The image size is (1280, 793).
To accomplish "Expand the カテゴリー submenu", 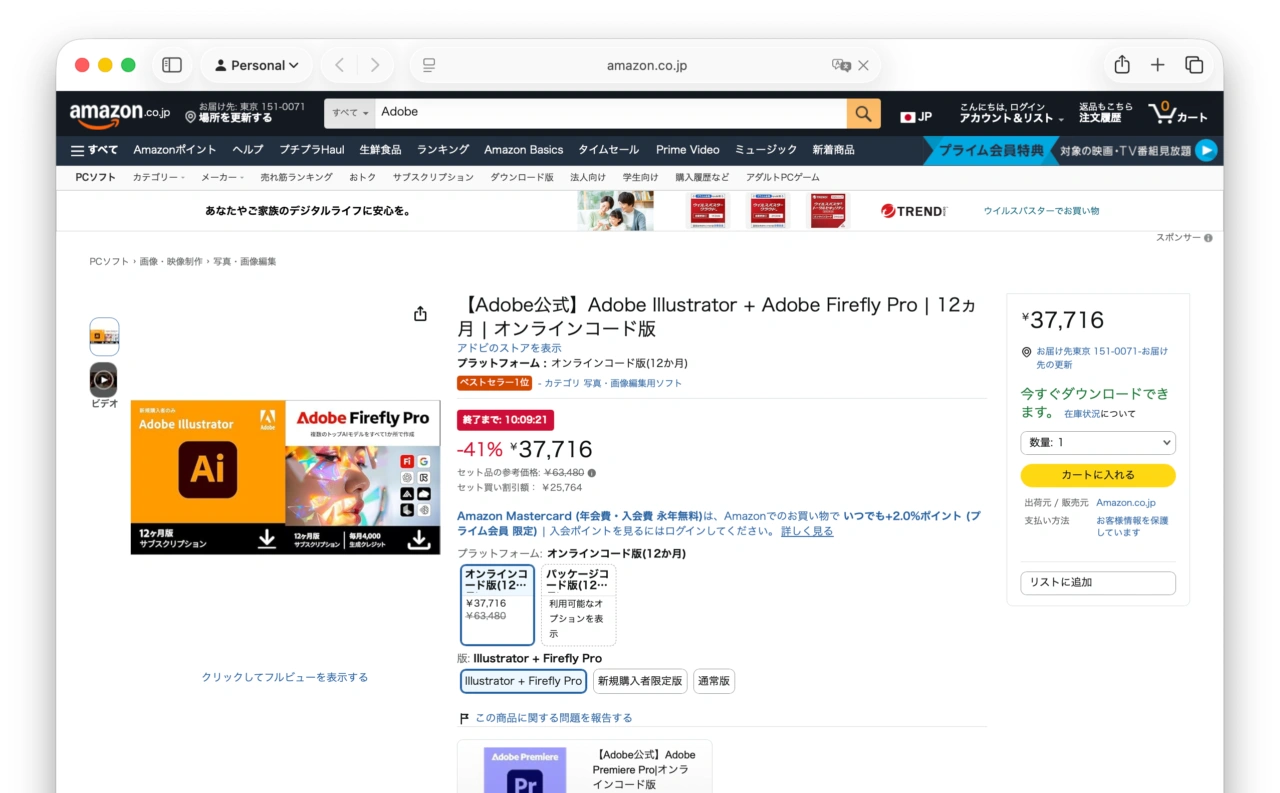I will pyautogui.click(x=159, y=177).
